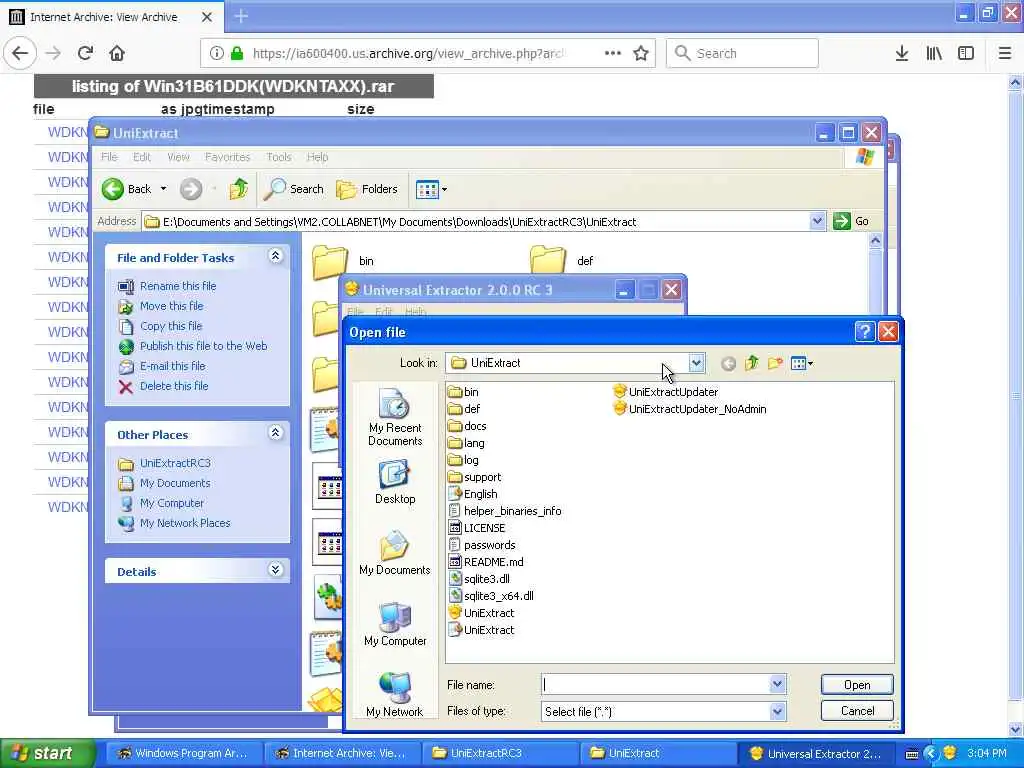Image resolution: width=1024 pixels, height=768 pixels.
Task: Open the Favorites menu in explorer
Action: (x=227, y=157)
